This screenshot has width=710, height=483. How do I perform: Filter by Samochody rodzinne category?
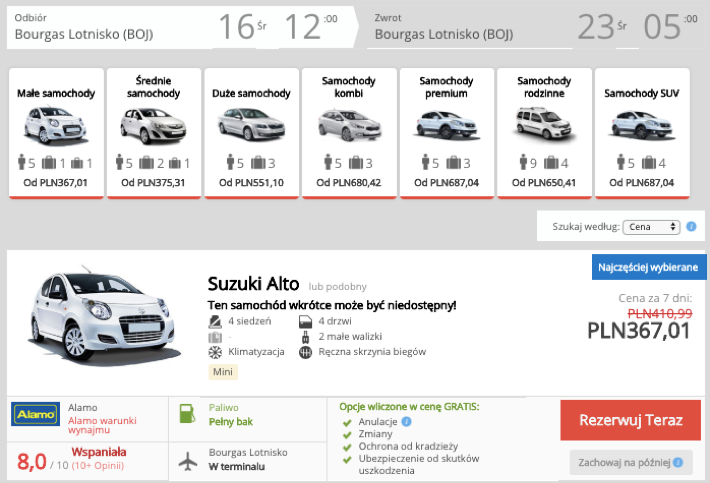pyautogui.click(x=544, y=133)
